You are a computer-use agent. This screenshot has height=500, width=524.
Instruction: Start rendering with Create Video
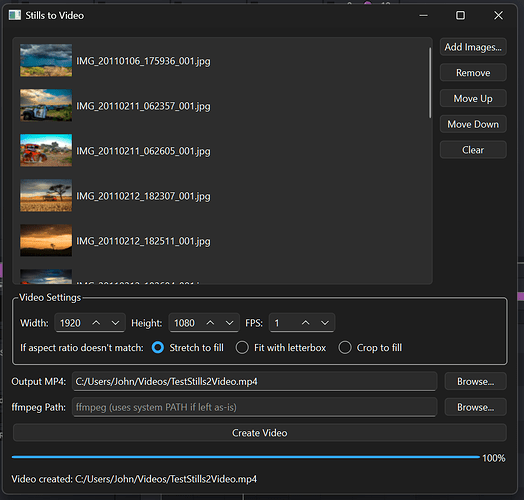[x=260, y=433]
